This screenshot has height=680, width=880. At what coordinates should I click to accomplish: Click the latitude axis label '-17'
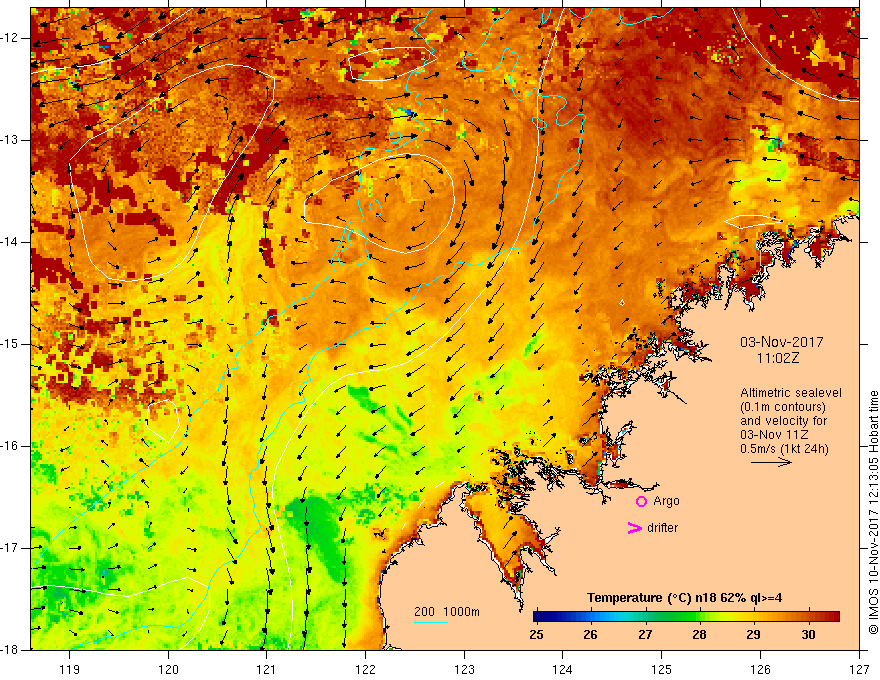[10, 548]
